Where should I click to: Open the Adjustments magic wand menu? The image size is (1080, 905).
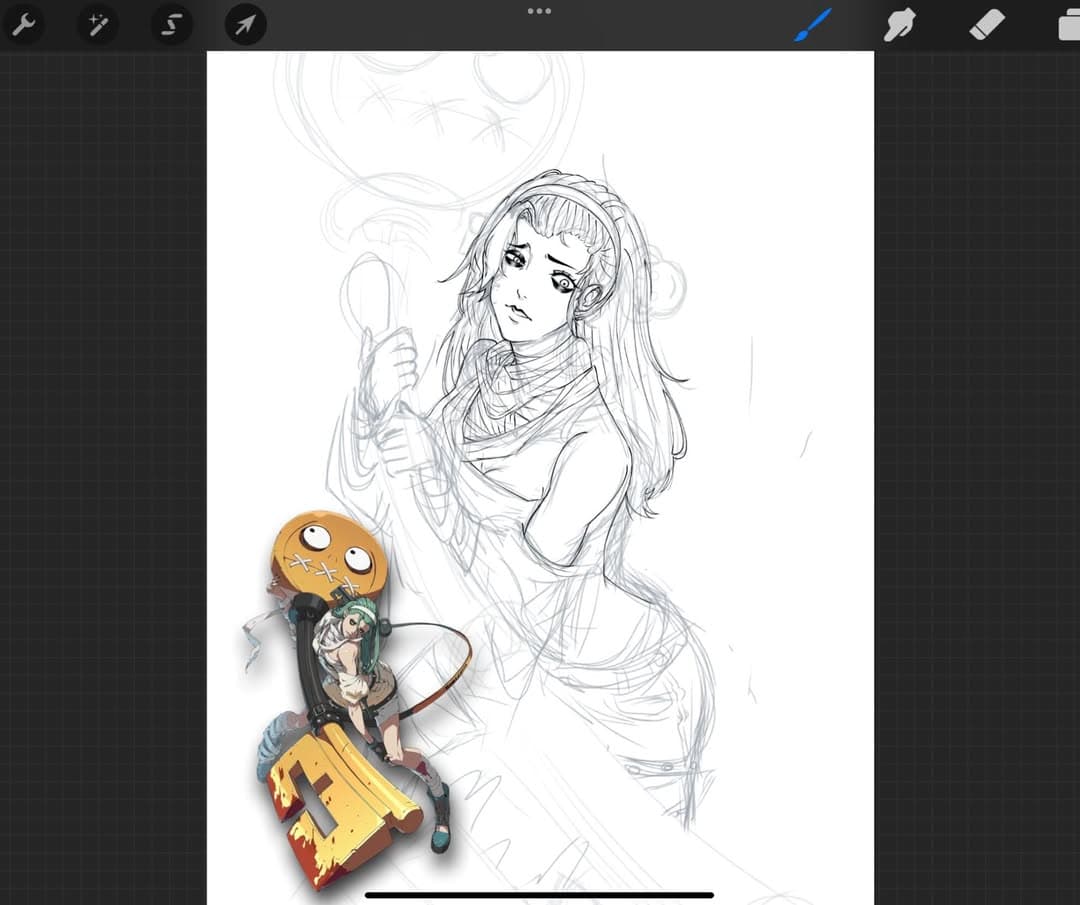click(x=98, y=25)
